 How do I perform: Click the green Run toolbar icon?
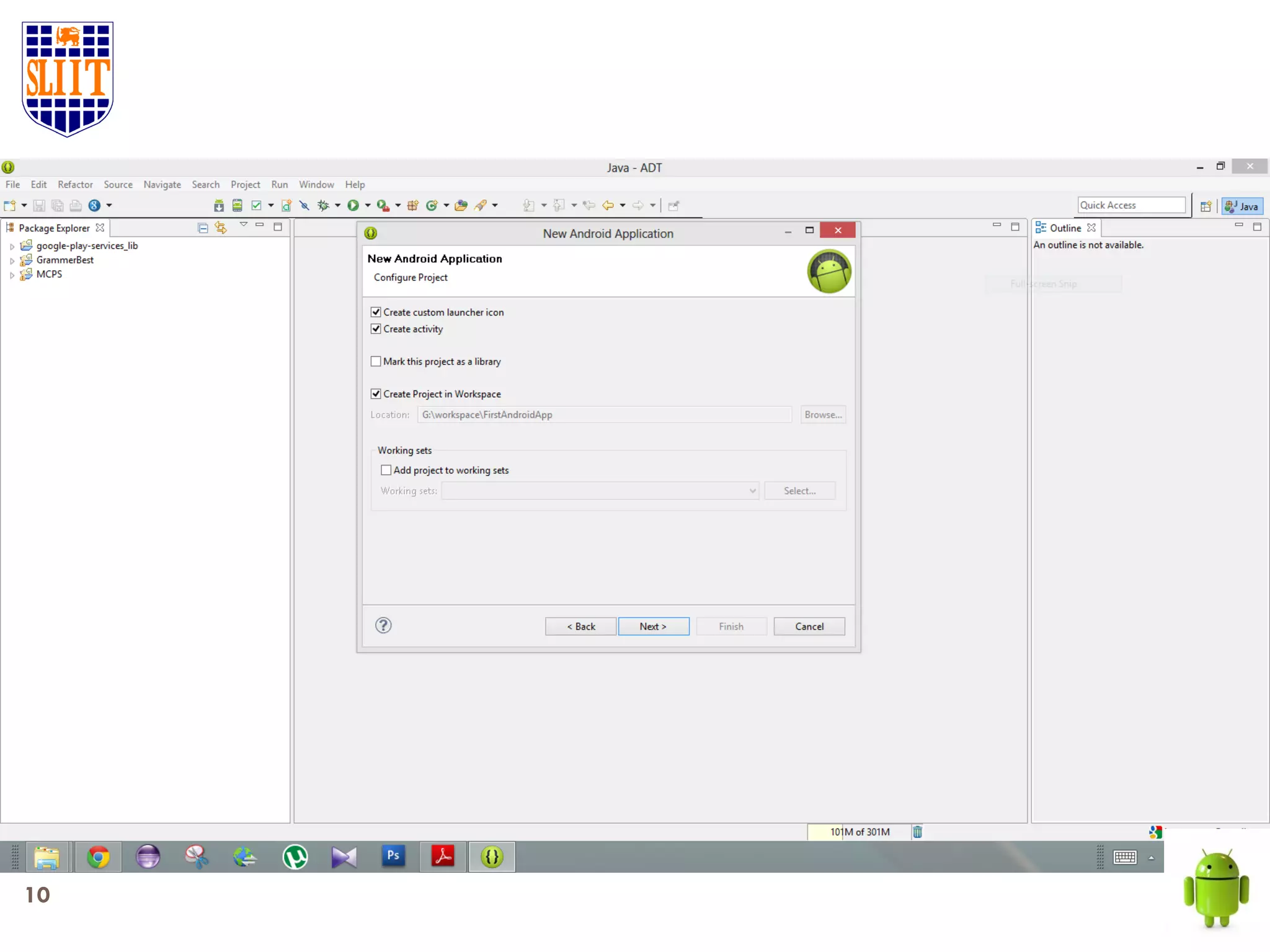point(353,206)
